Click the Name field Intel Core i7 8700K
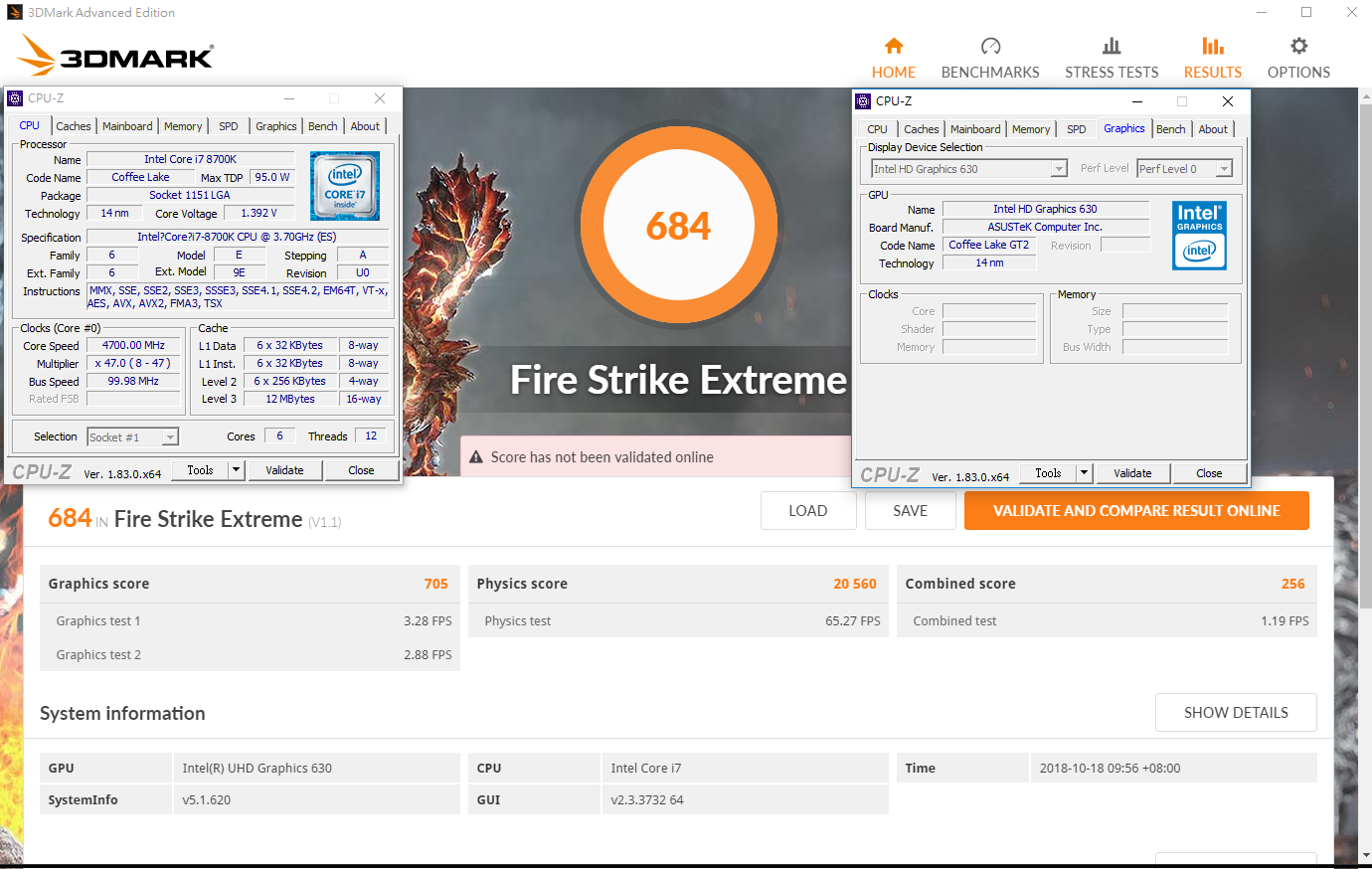The width and height of the screenshot is (1372, 869). click(190, 159)
